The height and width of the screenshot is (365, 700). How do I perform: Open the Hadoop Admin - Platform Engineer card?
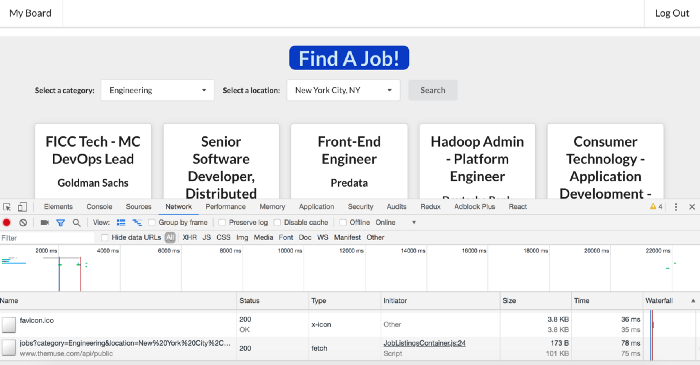point(477,161)
